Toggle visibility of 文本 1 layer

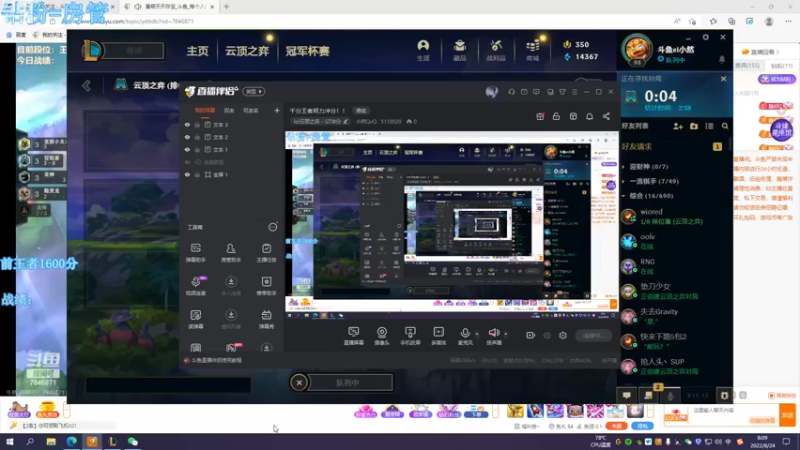pos(187,149)
